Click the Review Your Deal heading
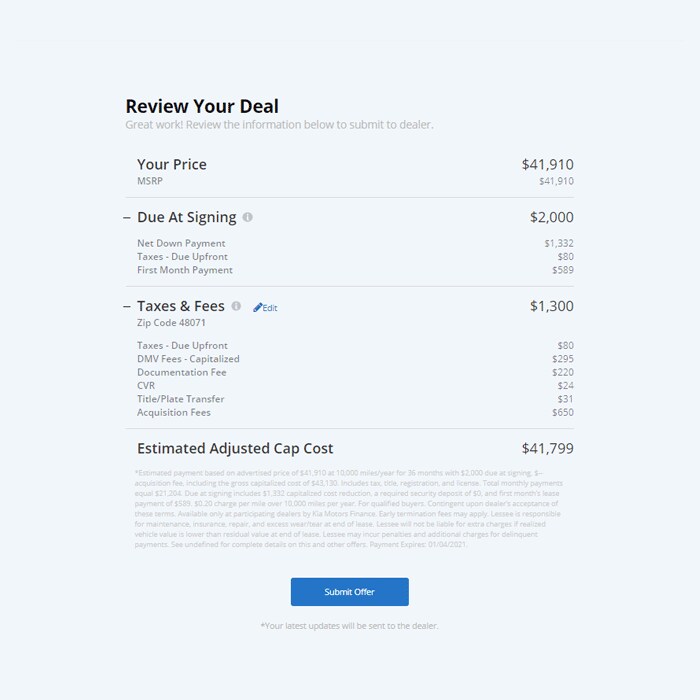This screenshot has height=700, width=700. 202,106
